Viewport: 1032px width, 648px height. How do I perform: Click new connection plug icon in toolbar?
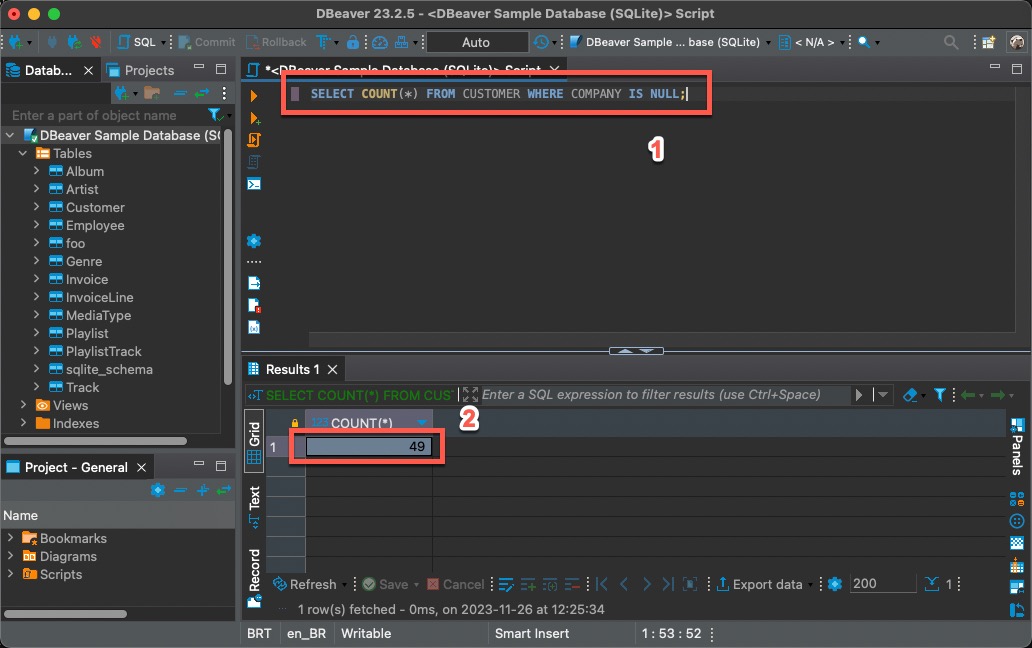15,42
